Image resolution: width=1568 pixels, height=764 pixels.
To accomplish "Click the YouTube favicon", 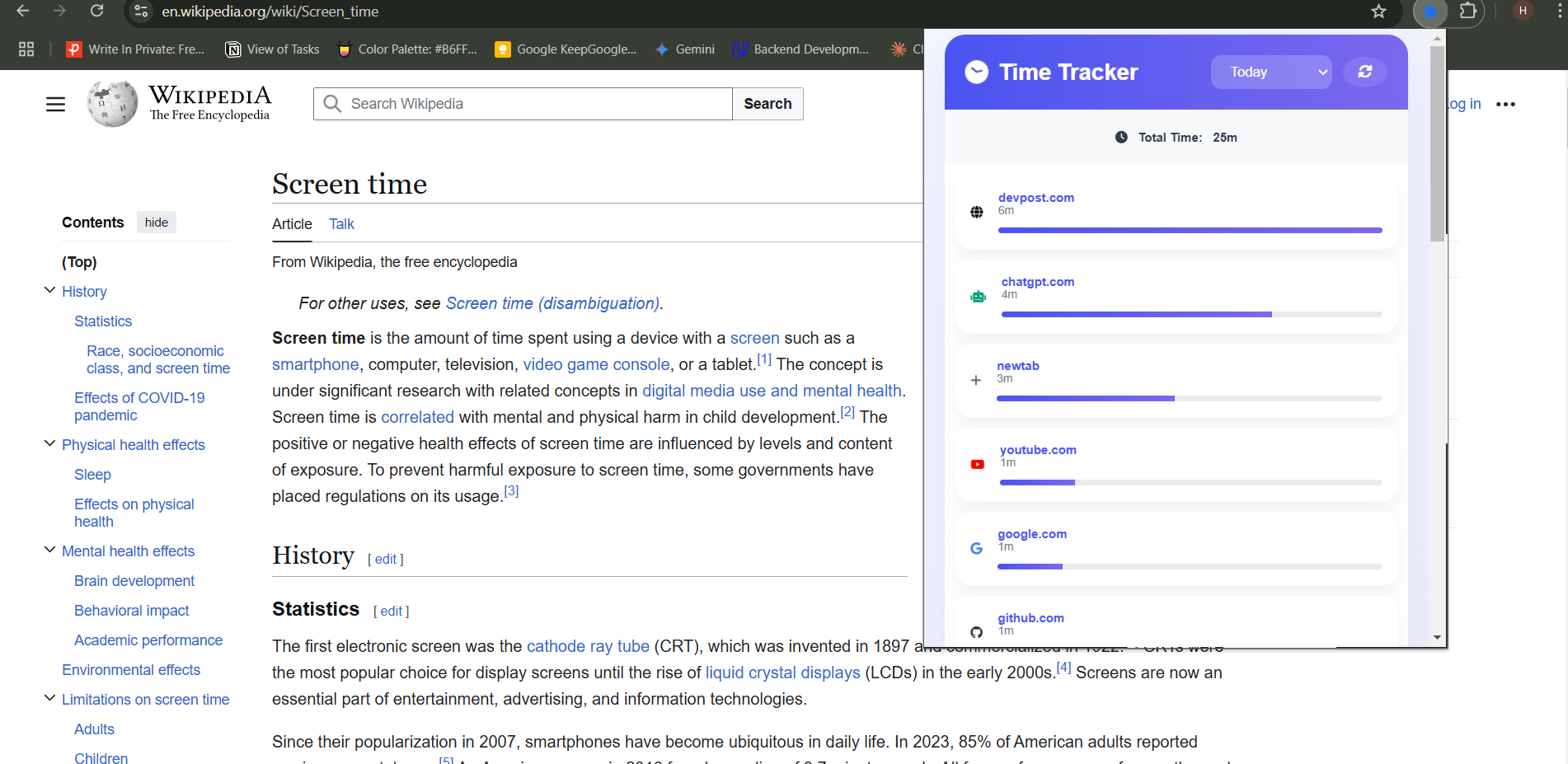I will click(x=978, y=464).
